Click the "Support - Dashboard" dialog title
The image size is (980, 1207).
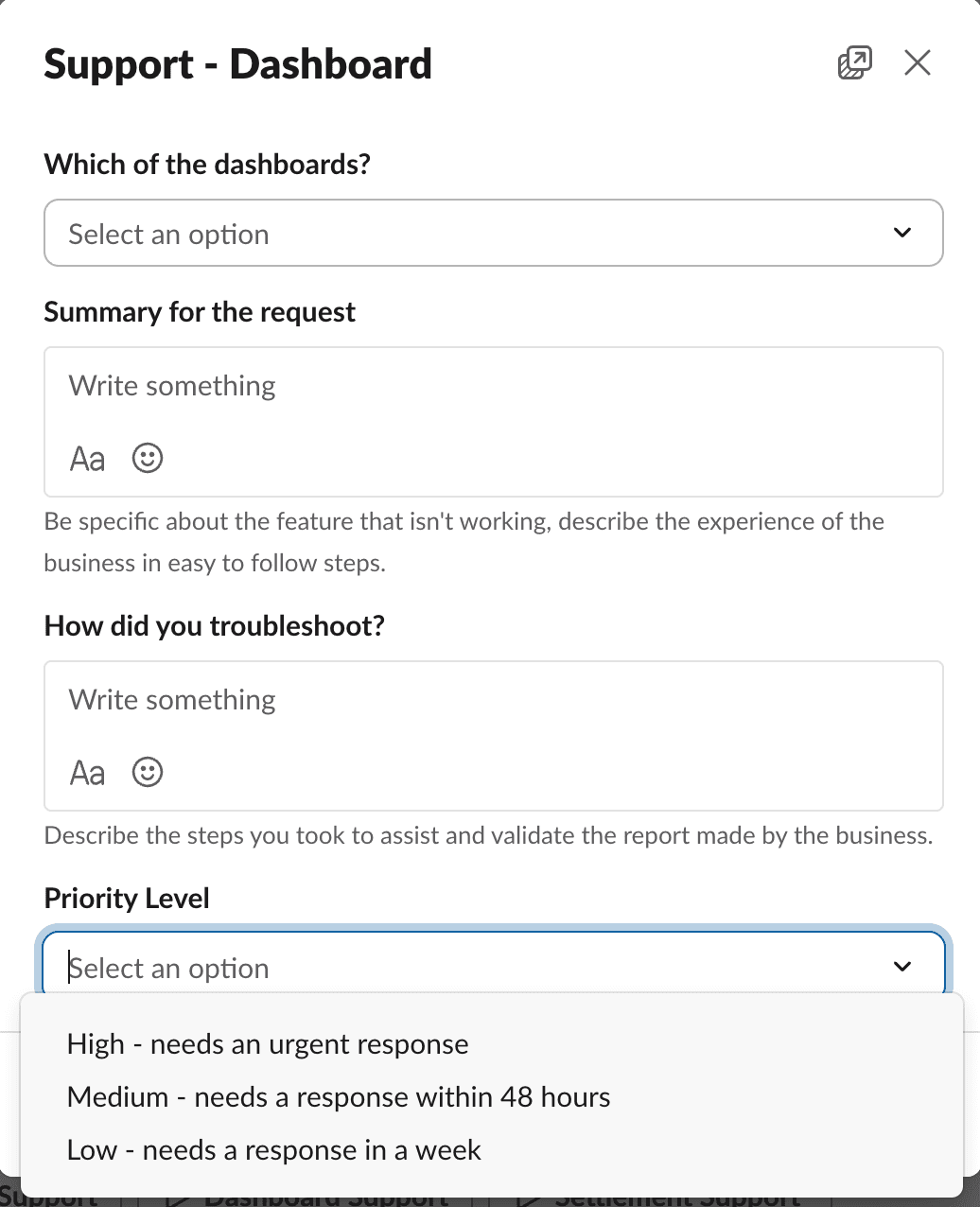pos(237,64)
